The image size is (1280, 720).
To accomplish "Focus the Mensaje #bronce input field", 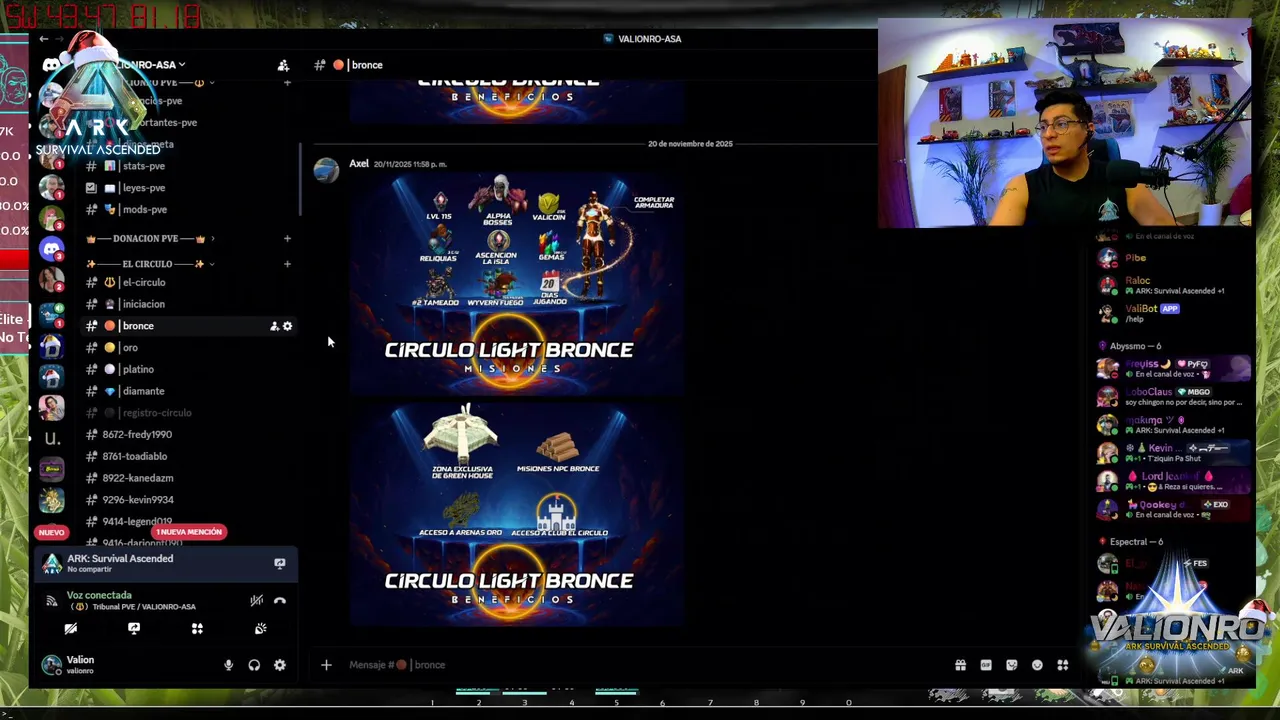I will (640, 665).
